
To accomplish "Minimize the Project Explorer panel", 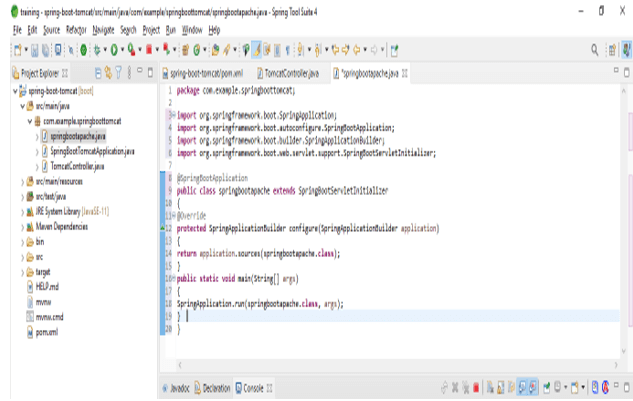I will coord(139,74).
